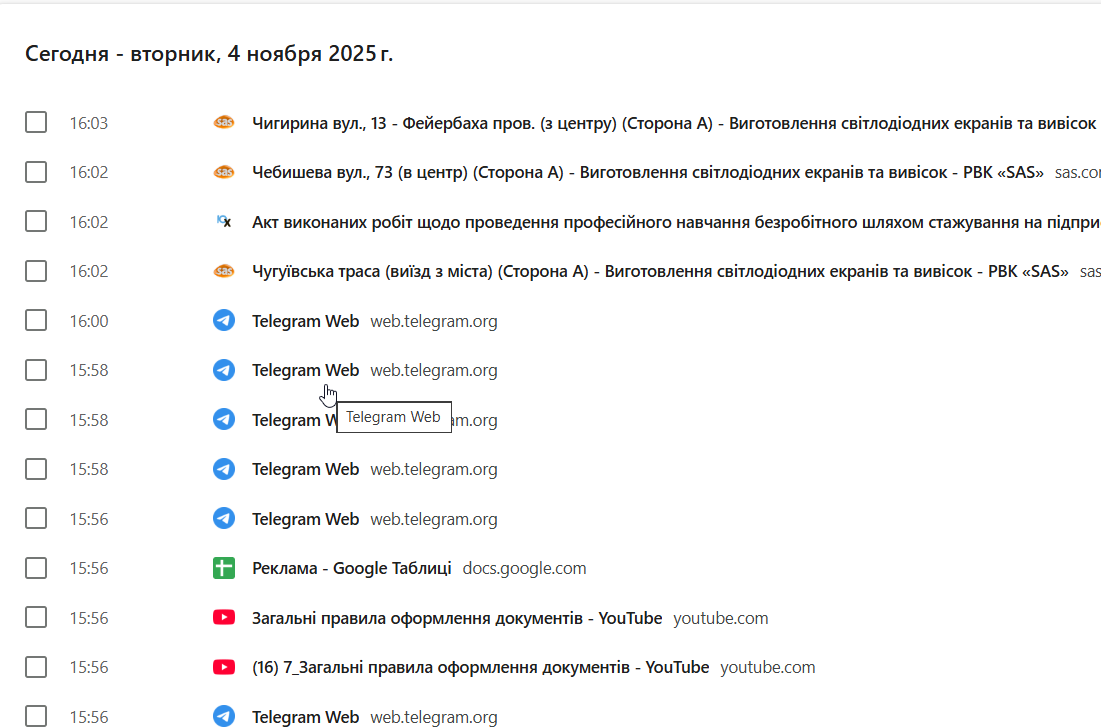Screen dimensions: 1101x727
Task: Click YouTube icon beside (16) 7_Загальні правила
Action: coord(224,667)
